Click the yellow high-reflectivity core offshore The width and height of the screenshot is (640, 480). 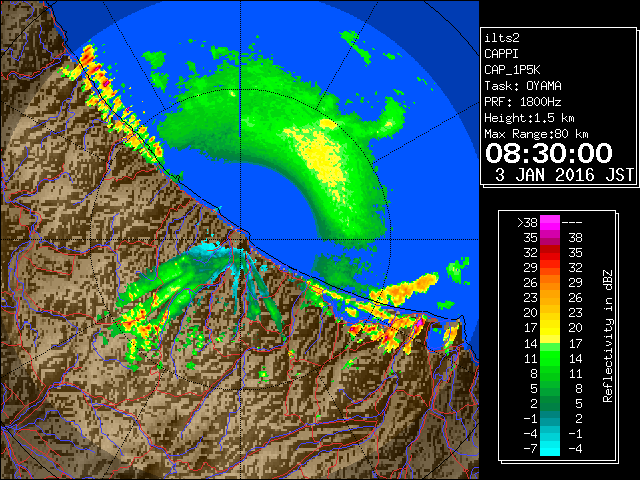click(322, 157)
